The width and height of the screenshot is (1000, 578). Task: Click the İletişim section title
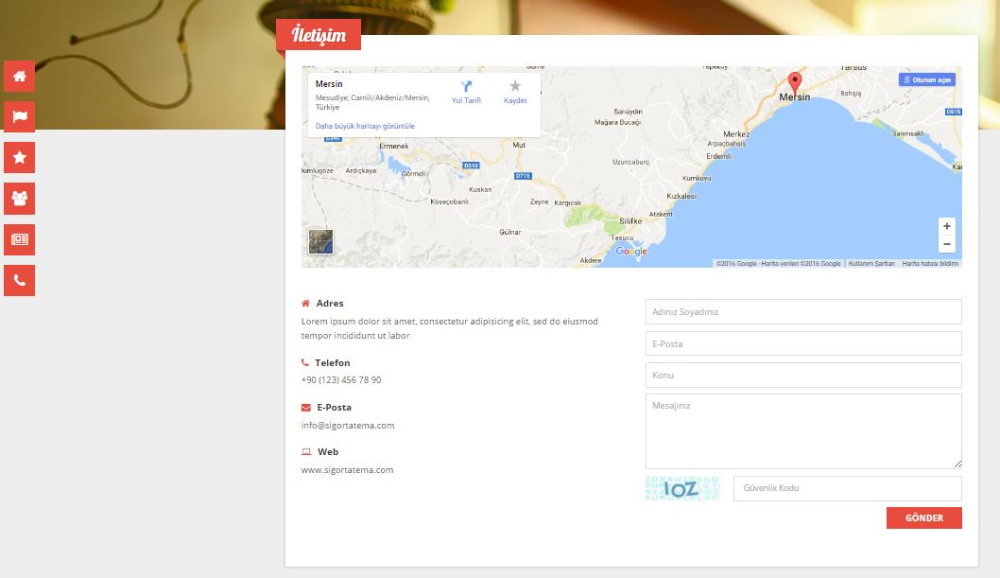pyautogui.click(x=319, y=35)
